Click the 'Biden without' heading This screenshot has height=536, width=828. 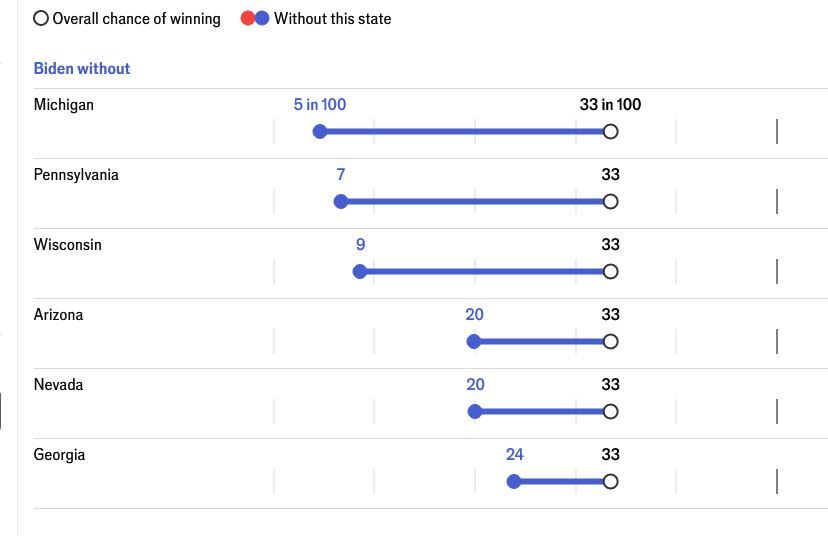82,68
